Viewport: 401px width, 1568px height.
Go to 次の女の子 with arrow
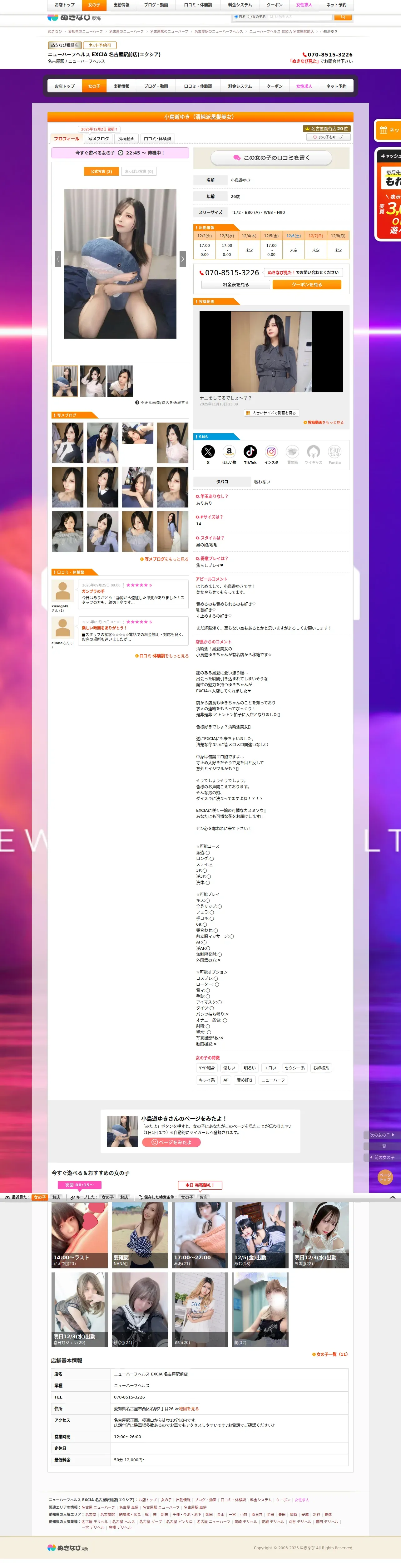click(382, 1134)
